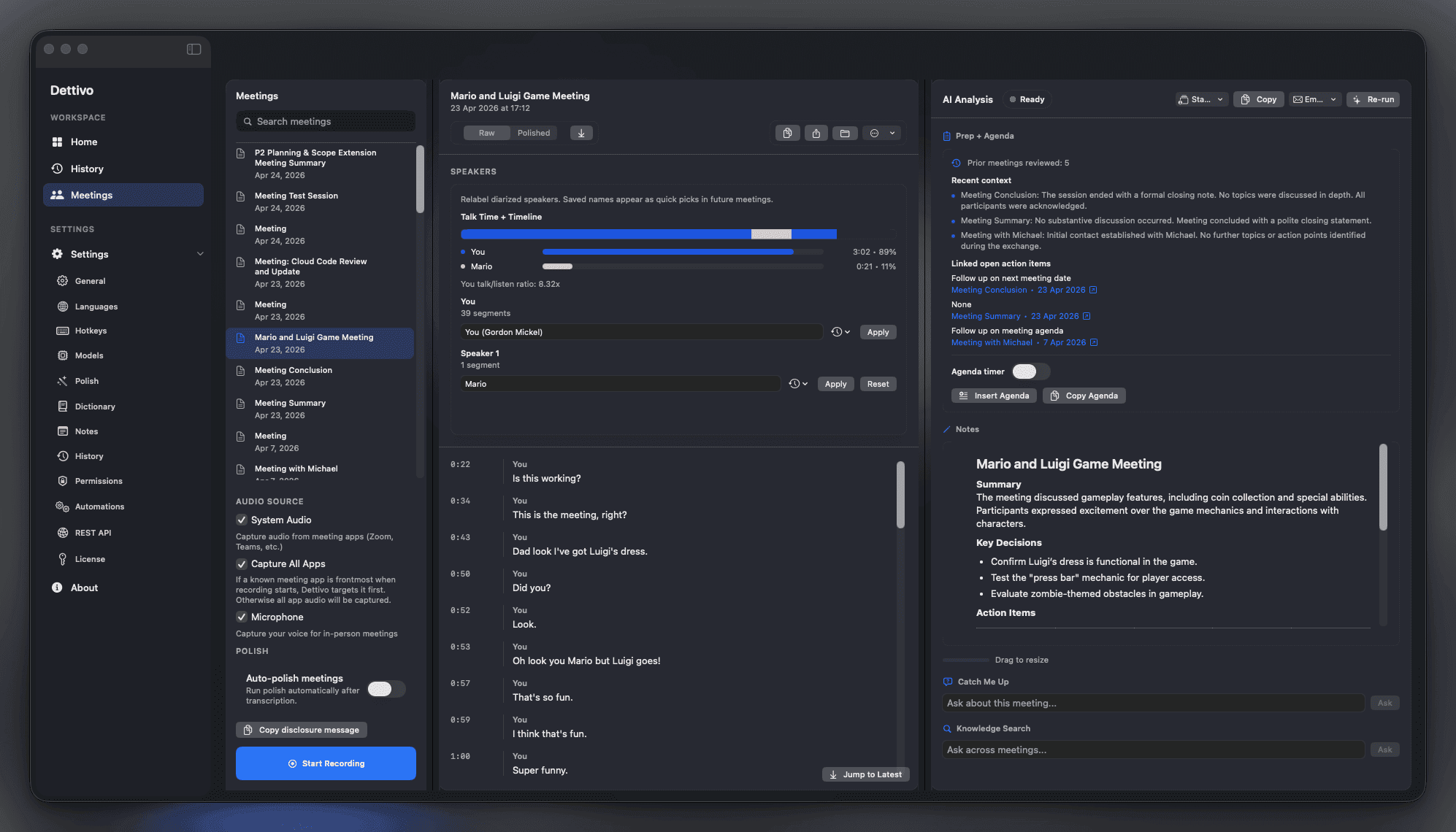
Task: Click Insert Agenda button
Action: click(x=994, y=396)
